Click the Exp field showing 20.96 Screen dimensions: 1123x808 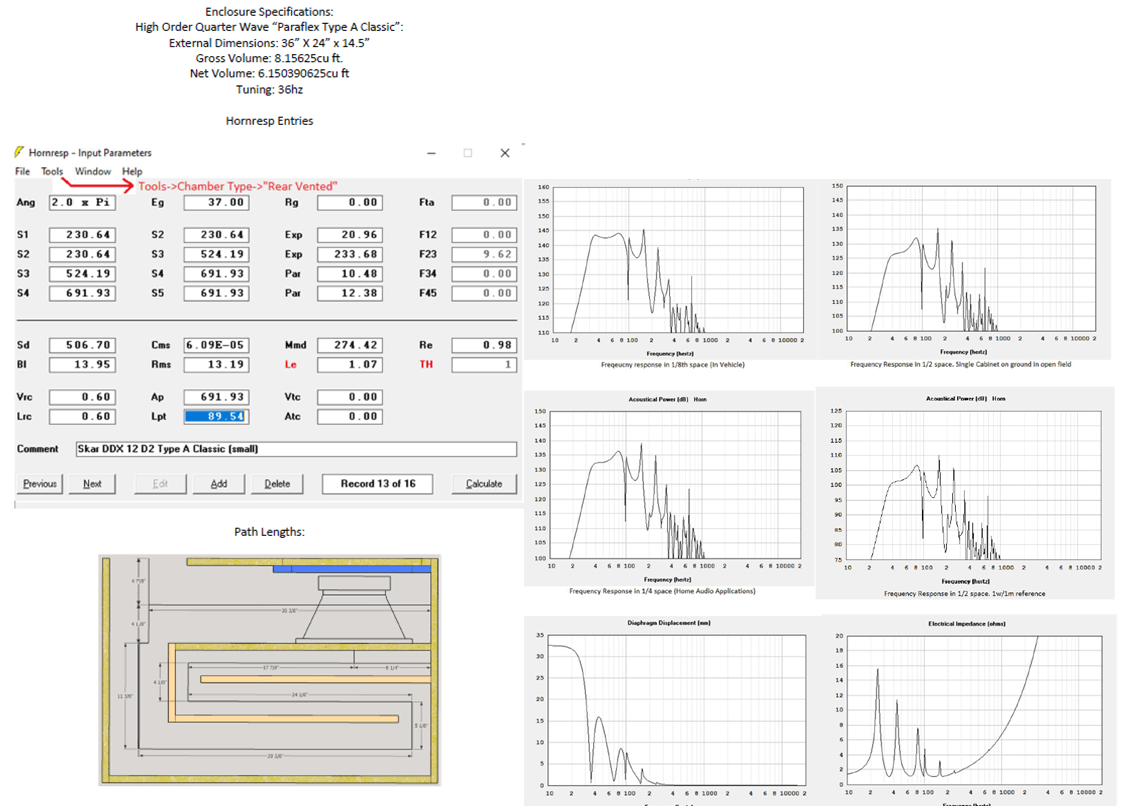[x=350, y=235]
